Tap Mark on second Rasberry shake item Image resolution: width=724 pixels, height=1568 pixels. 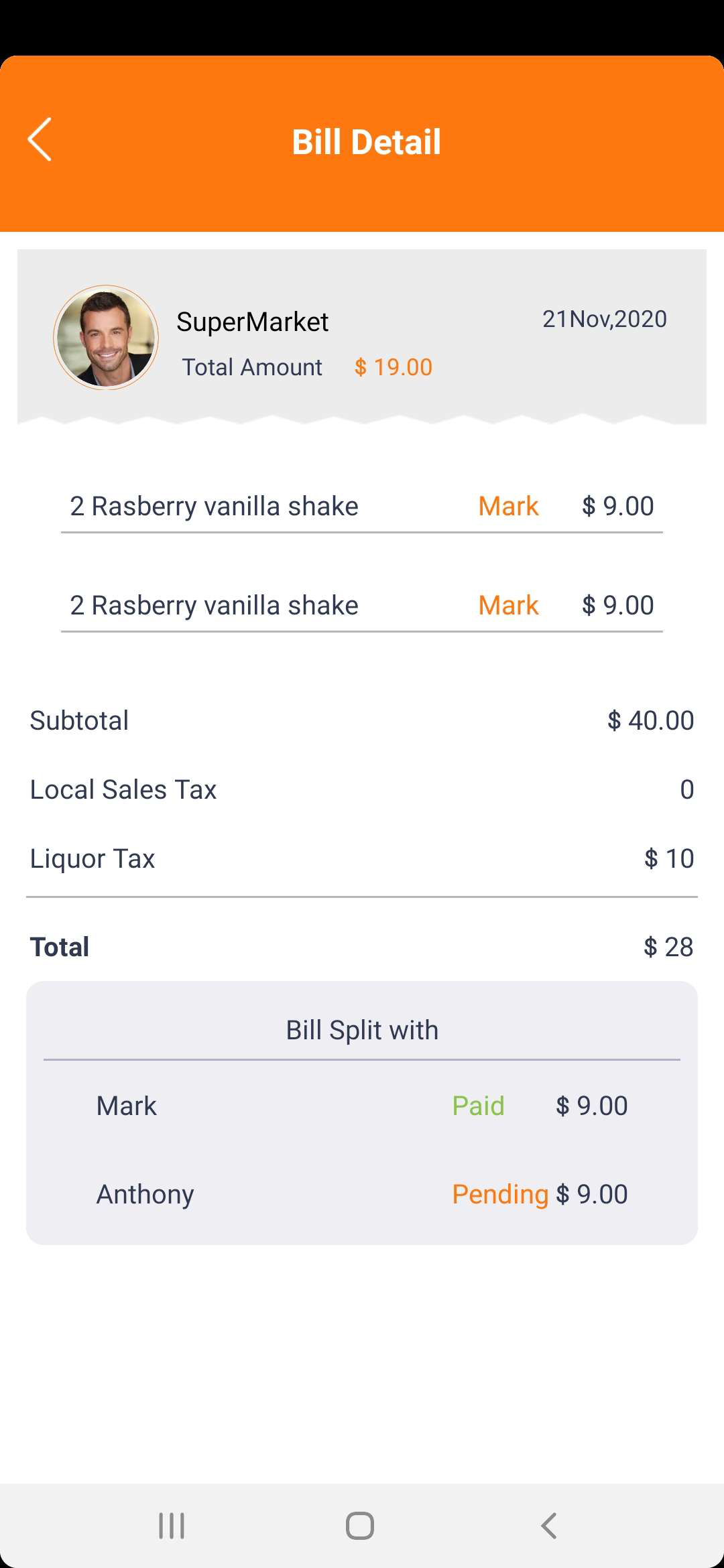point(508,606)
